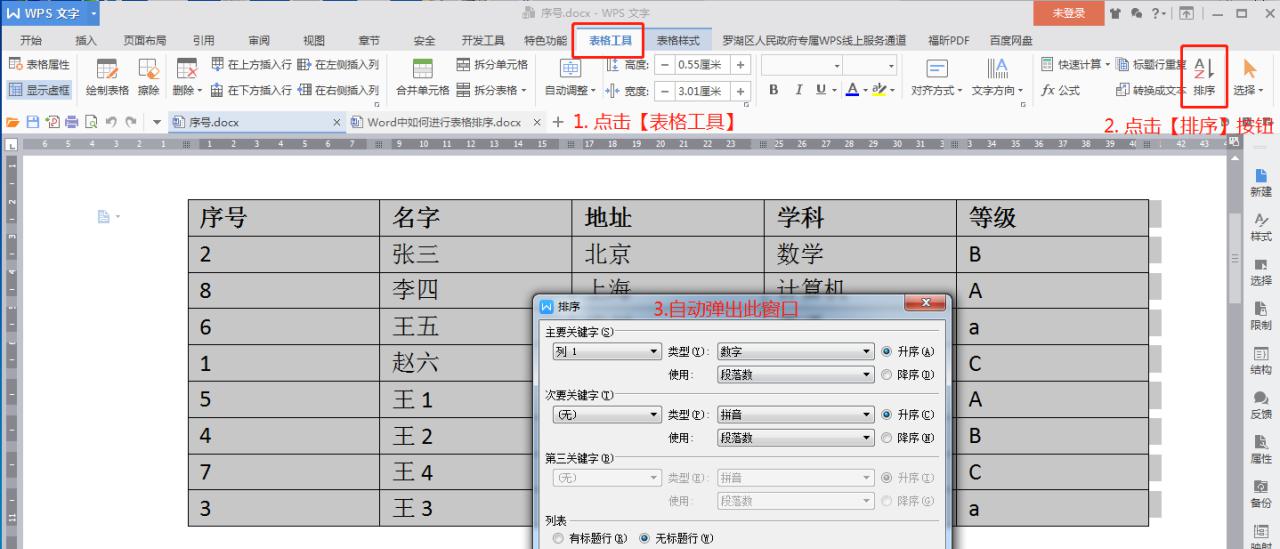Open the secondary 类型 拼音 dropdown
This screenshot has width=1280, height=549.
(x=796, y=414)
